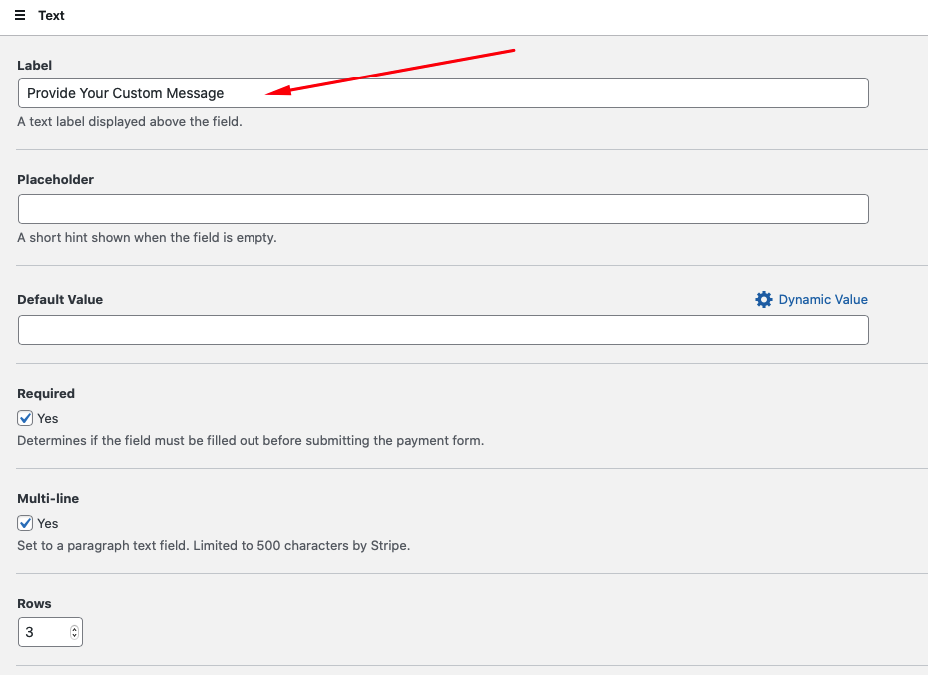928x675 pixels.
Task: Toggle the Multi-line Yes checkbox
Action: click(x=25, y=523)
